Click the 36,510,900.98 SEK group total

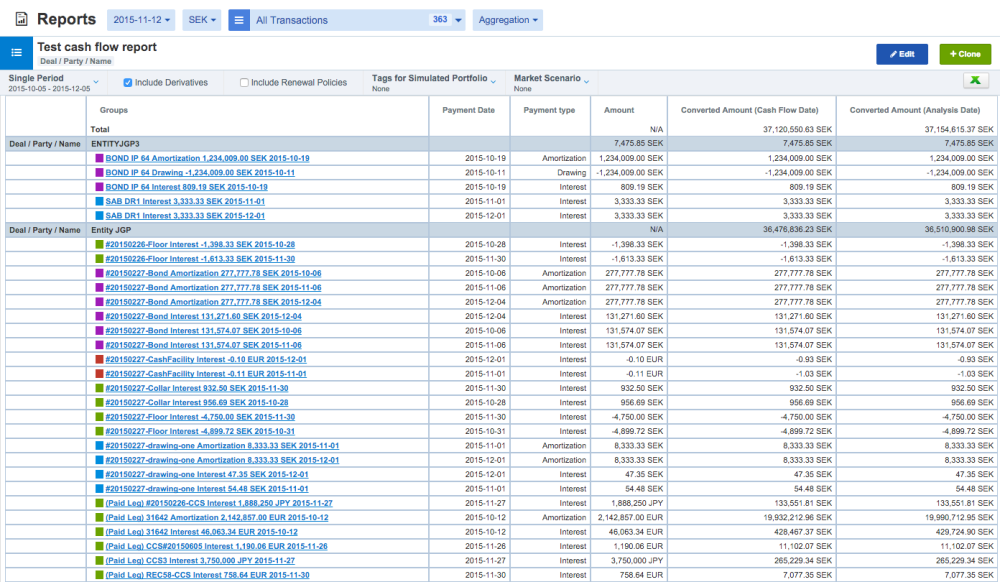click(959, 230)
